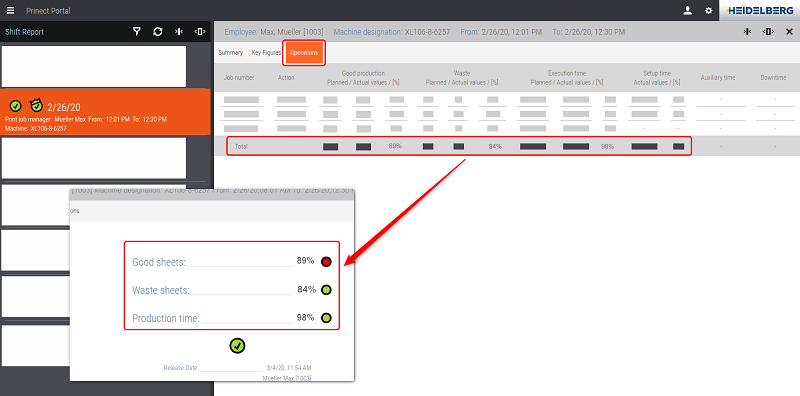Close the shift report detail view
This screenshot has width=800, height=396.
pos(789,32)
